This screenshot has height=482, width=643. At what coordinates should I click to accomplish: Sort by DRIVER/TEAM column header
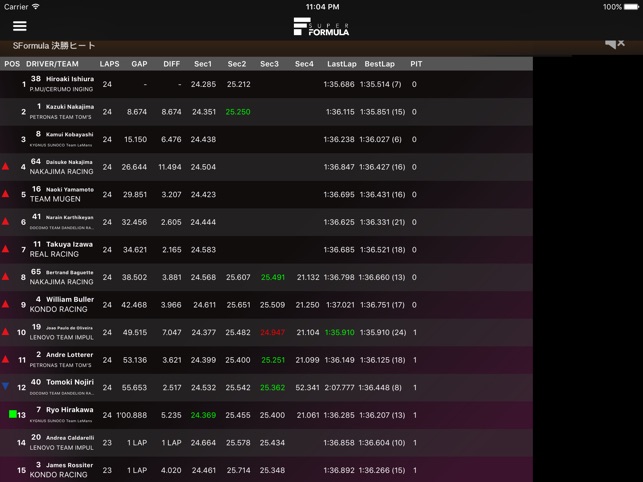(x=52, y=64)
